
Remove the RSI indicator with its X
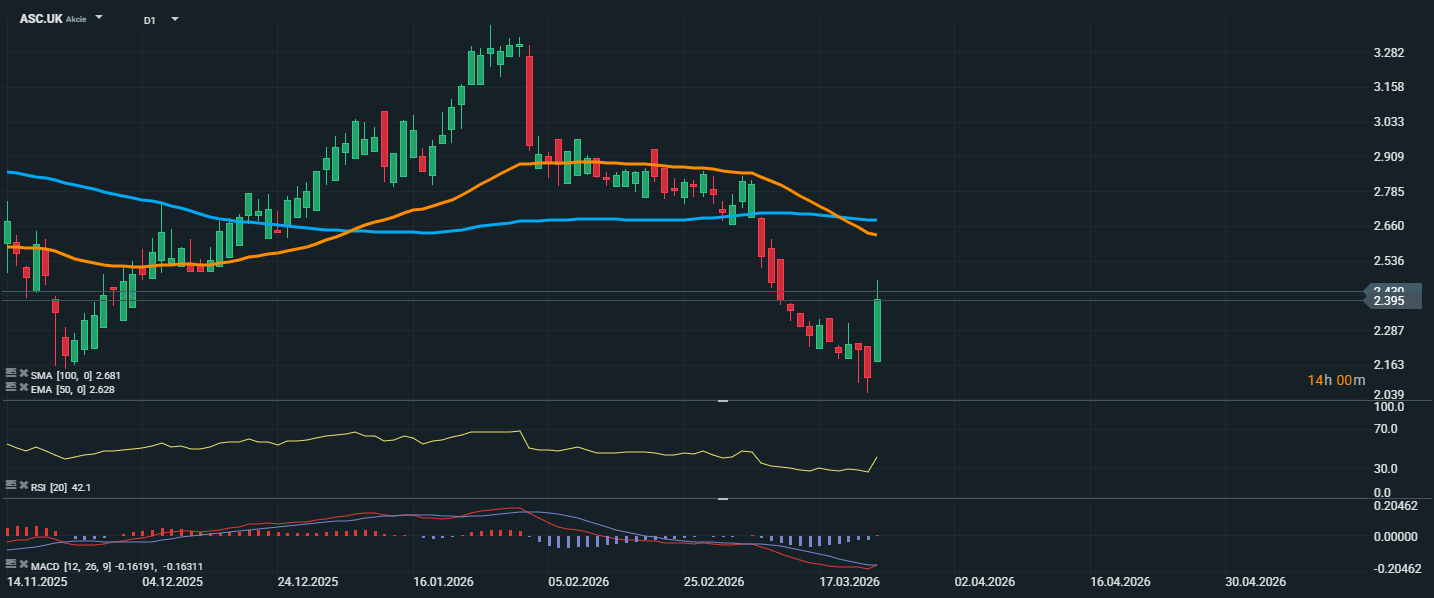(x=23, y=485)
